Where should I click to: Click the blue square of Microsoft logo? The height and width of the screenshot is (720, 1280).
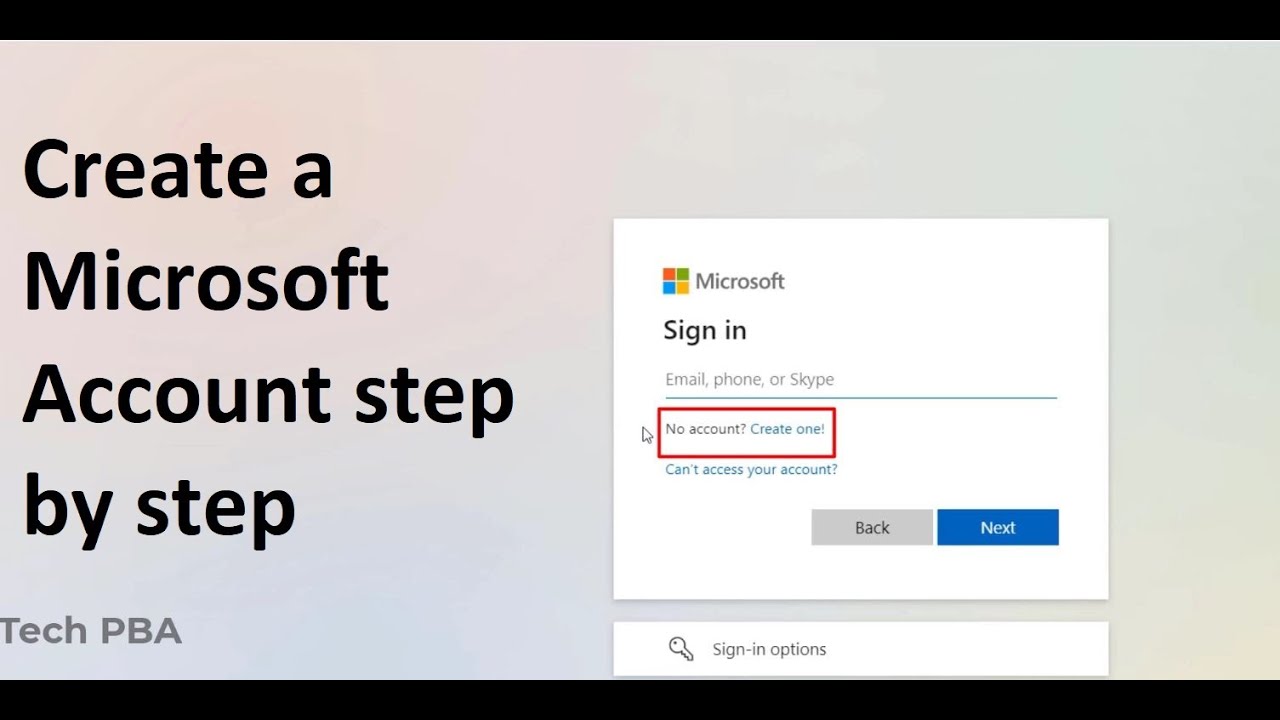669,288
